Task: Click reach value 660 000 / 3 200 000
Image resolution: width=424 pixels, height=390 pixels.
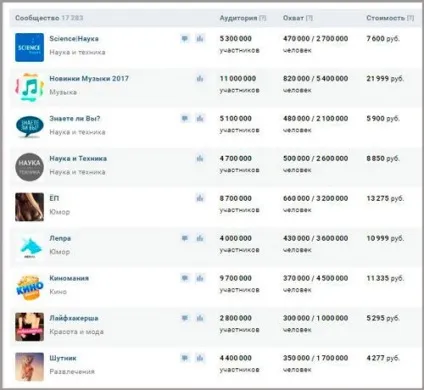Action: pyautogui.click(x=315, y=198)
